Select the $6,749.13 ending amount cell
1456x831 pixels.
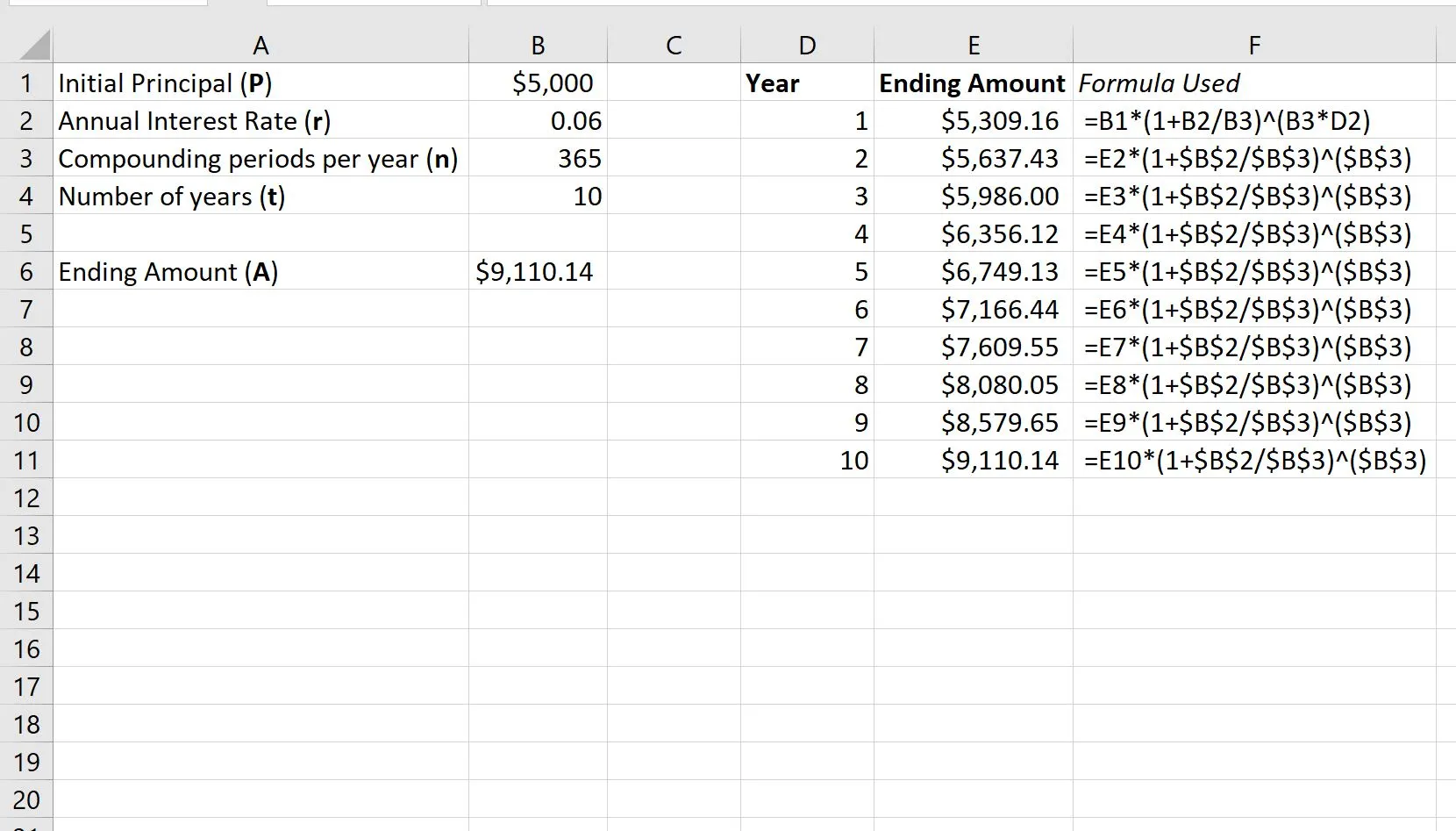tap(974, 271)
